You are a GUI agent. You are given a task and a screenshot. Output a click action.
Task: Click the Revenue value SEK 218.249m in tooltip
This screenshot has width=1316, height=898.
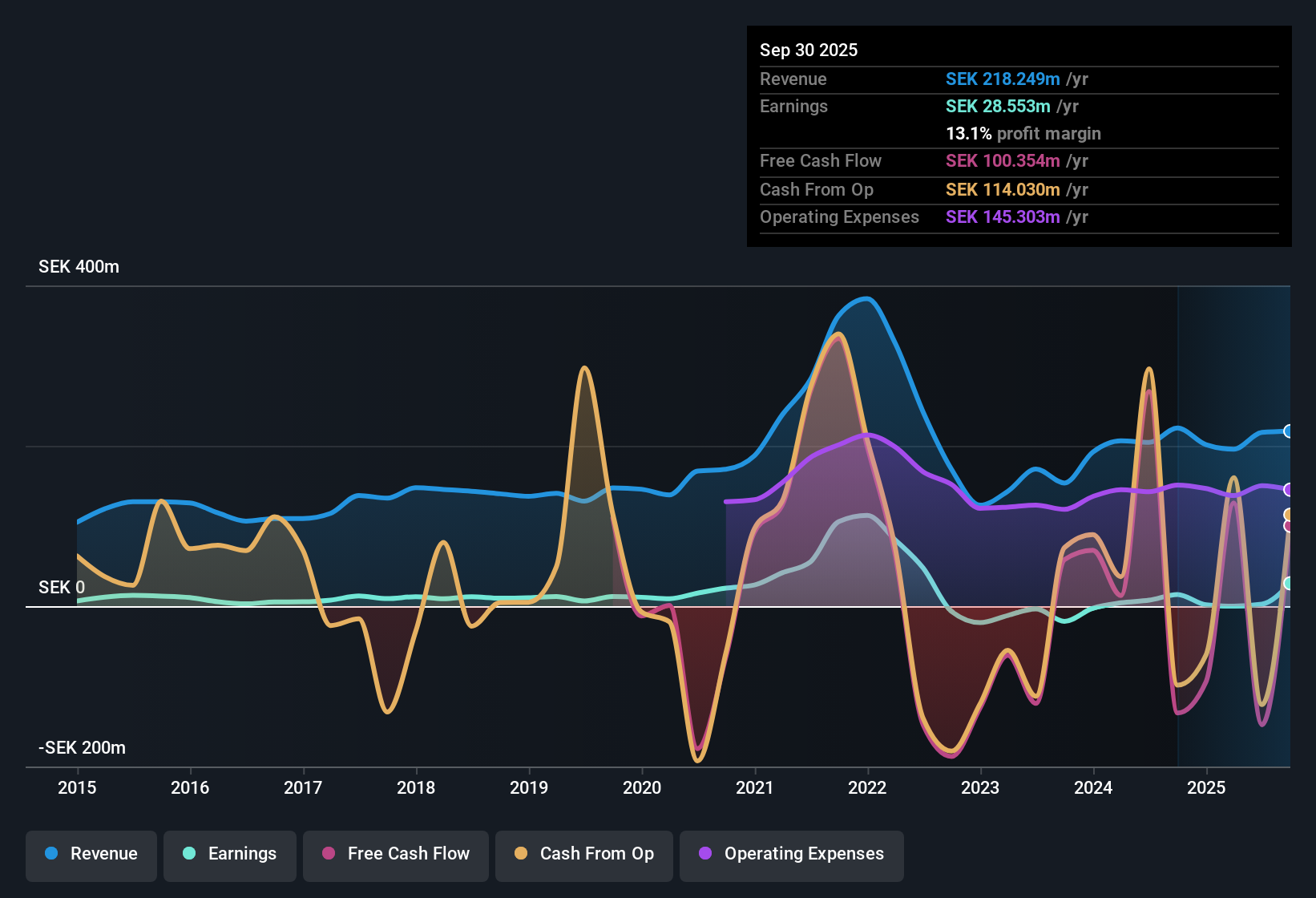[x=1003, y=79]
